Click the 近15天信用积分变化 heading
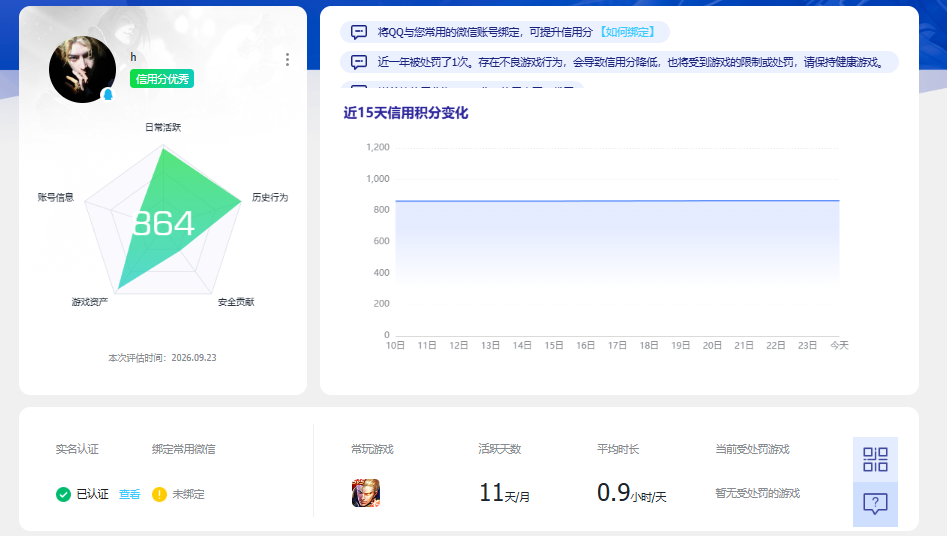Image resolution: width=947 pixels, height=536 pixels. (406, 113)
